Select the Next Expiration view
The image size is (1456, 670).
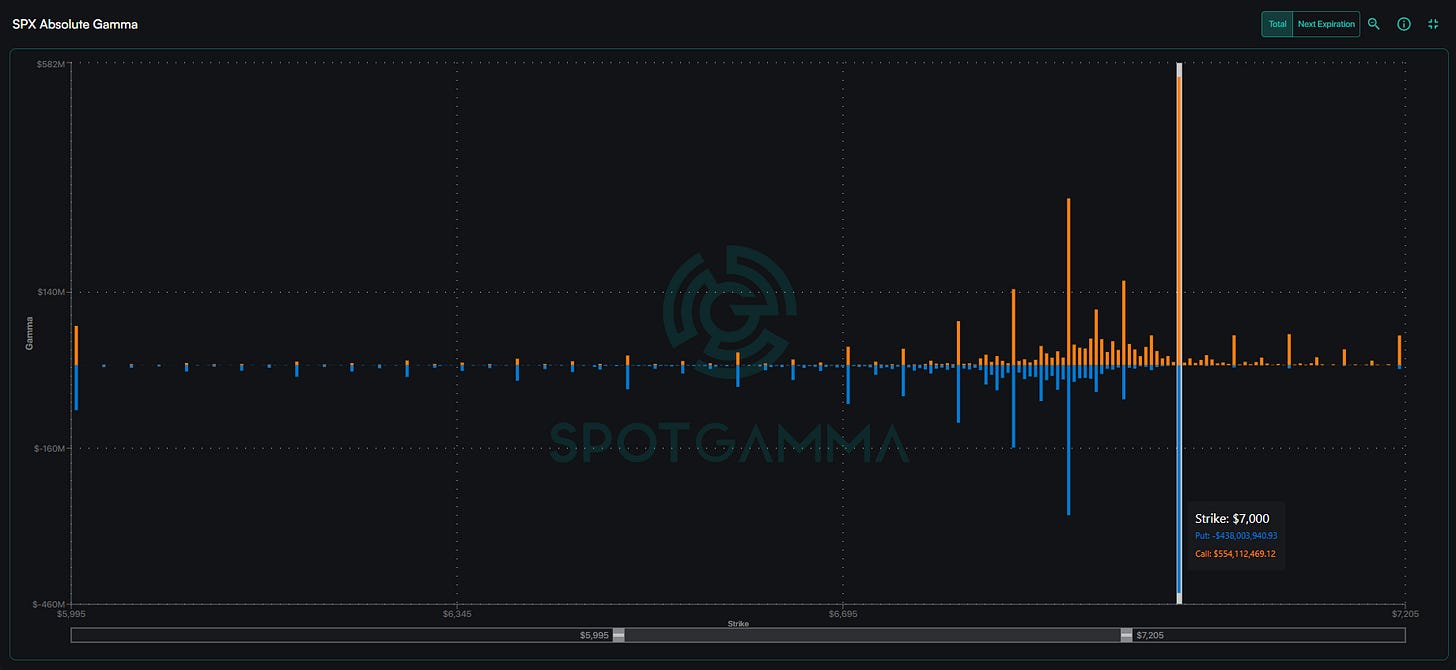pyautogui.click(x=1326, y=24)
